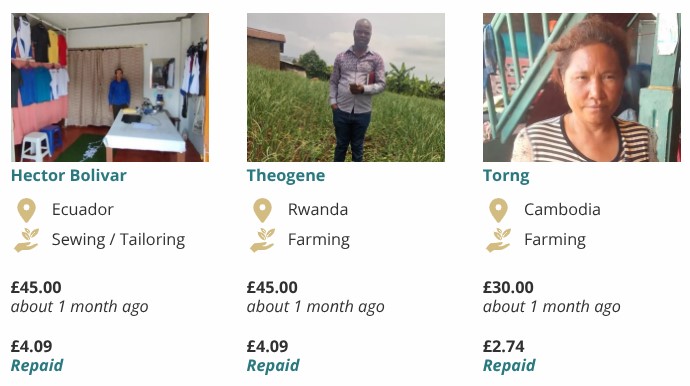Click the location pin icon beside Cambodia
The height and width of the screenshot is (386, 690).
tap(499, 210)
